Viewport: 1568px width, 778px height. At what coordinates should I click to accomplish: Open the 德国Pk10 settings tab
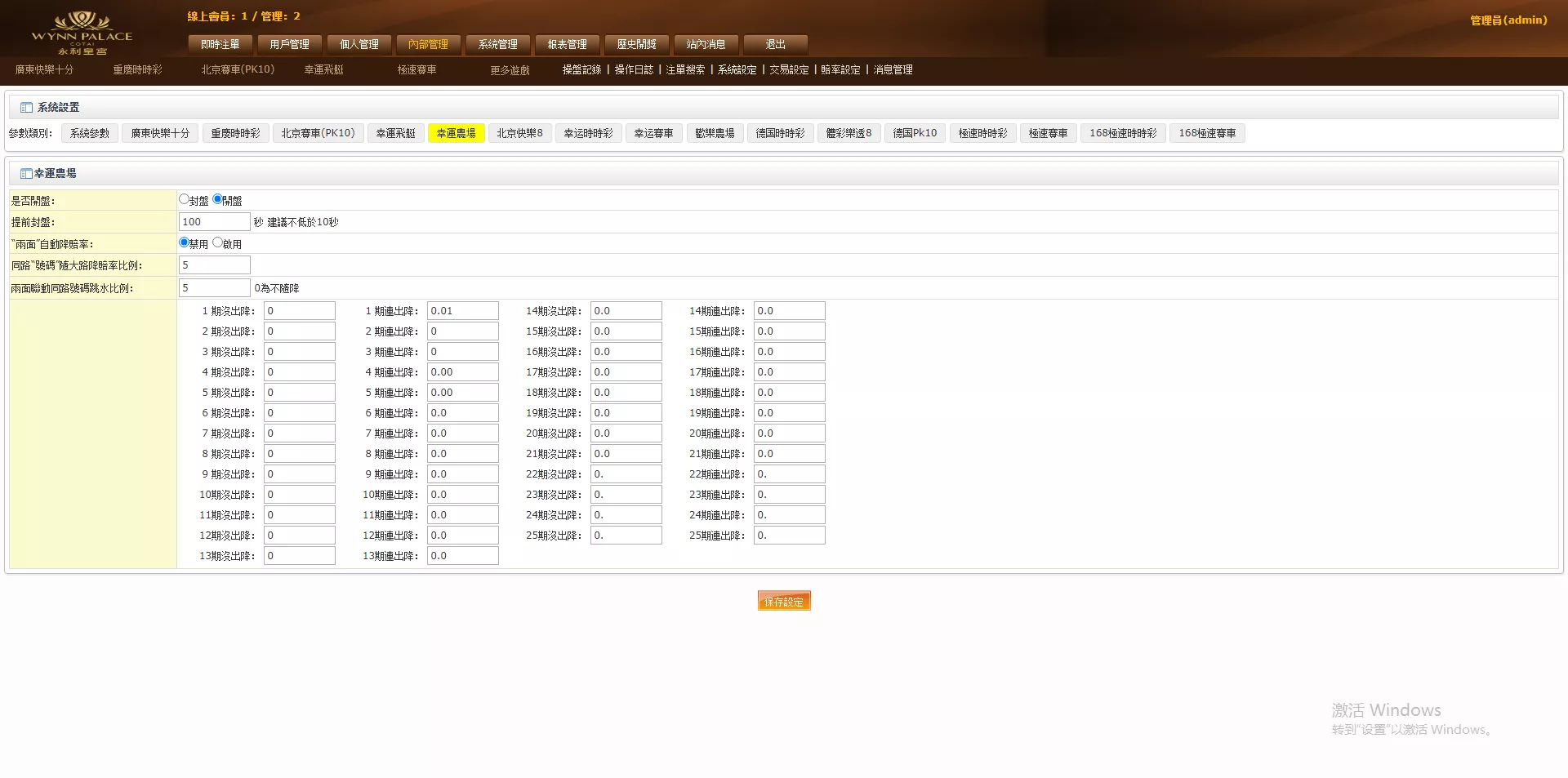[x=914, y=132]
